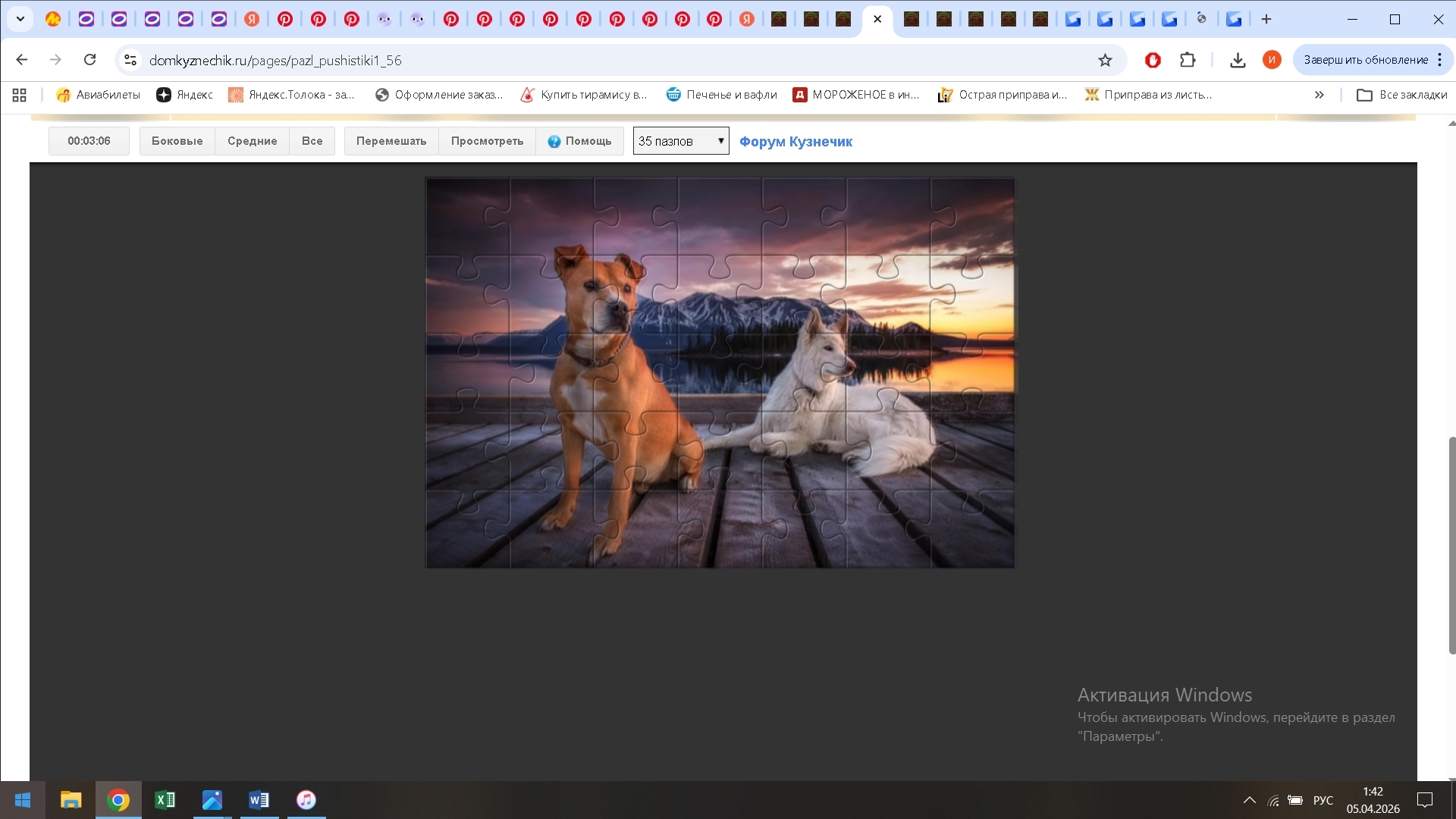Click the page vertical scrollbar thumb
This screenshot has width=1456, height=819.
[x=1451, y=544]
